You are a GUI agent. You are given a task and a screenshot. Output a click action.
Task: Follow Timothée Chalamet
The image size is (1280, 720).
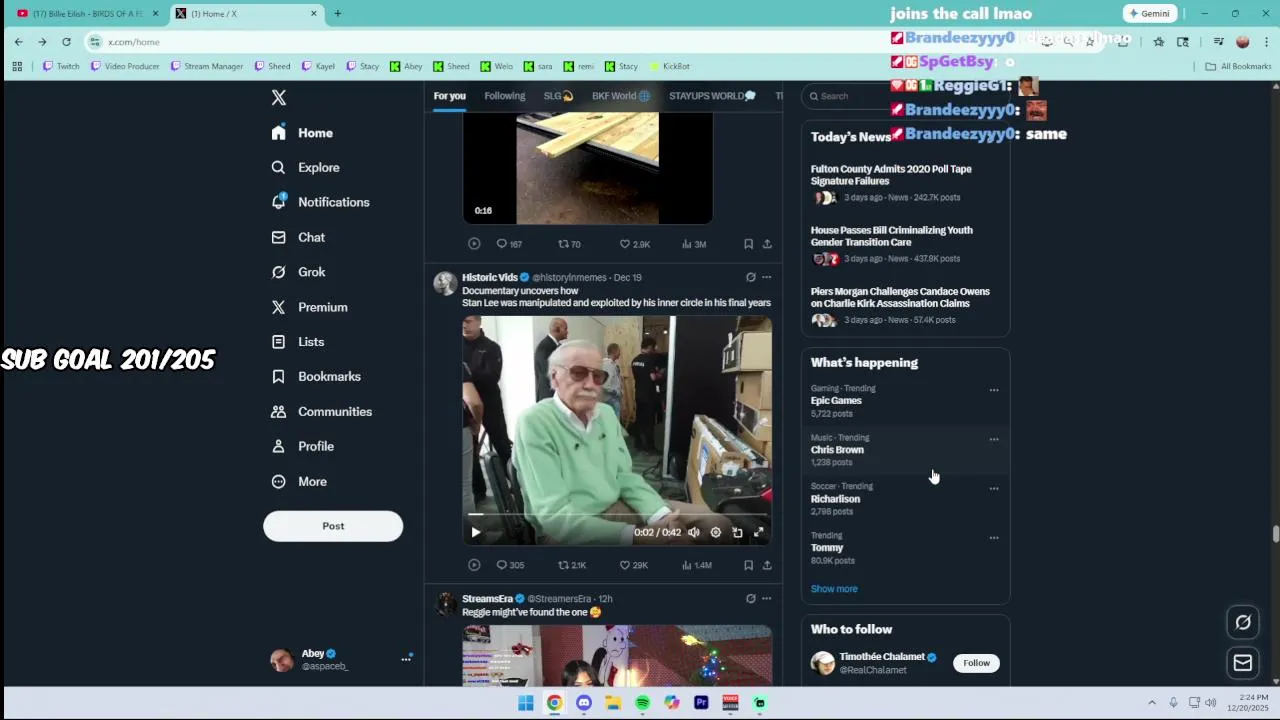click(976, 663)
